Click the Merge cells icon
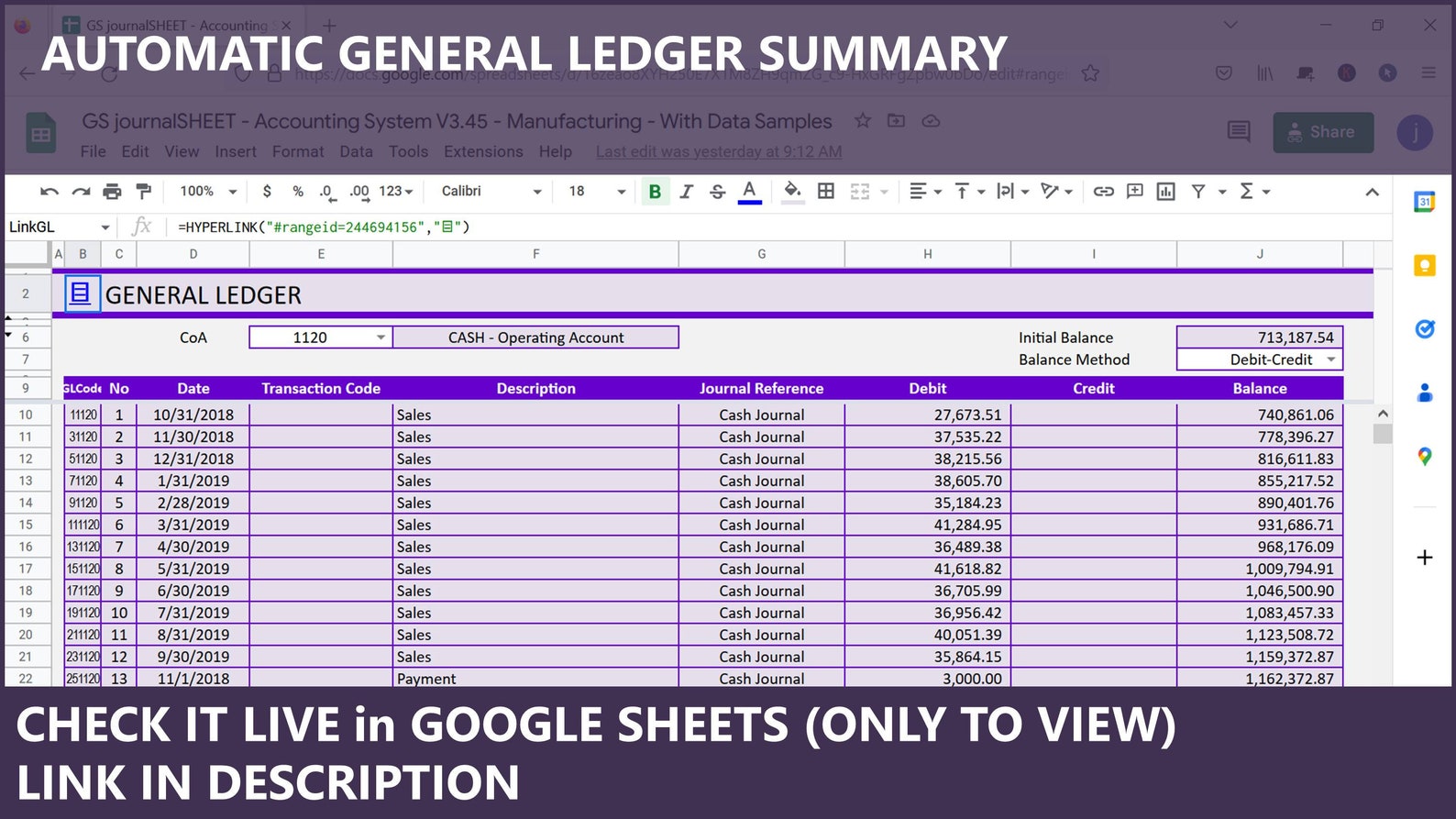The image size is (1456, 819). click(860, 191)
